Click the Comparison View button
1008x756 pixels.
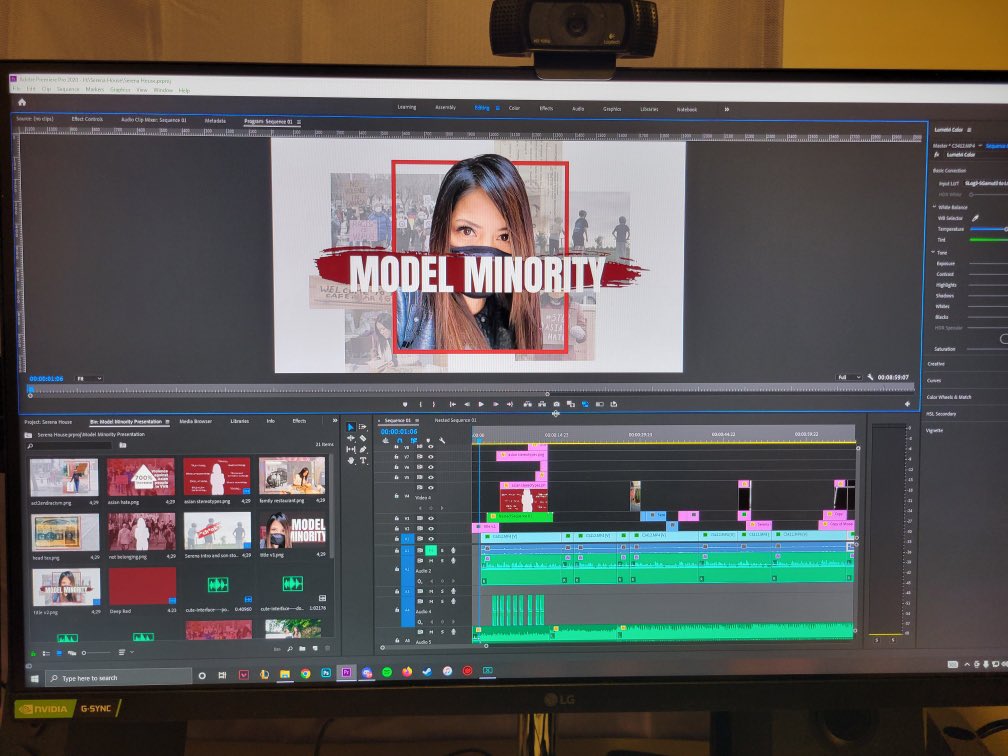click(x=571, y=404)
